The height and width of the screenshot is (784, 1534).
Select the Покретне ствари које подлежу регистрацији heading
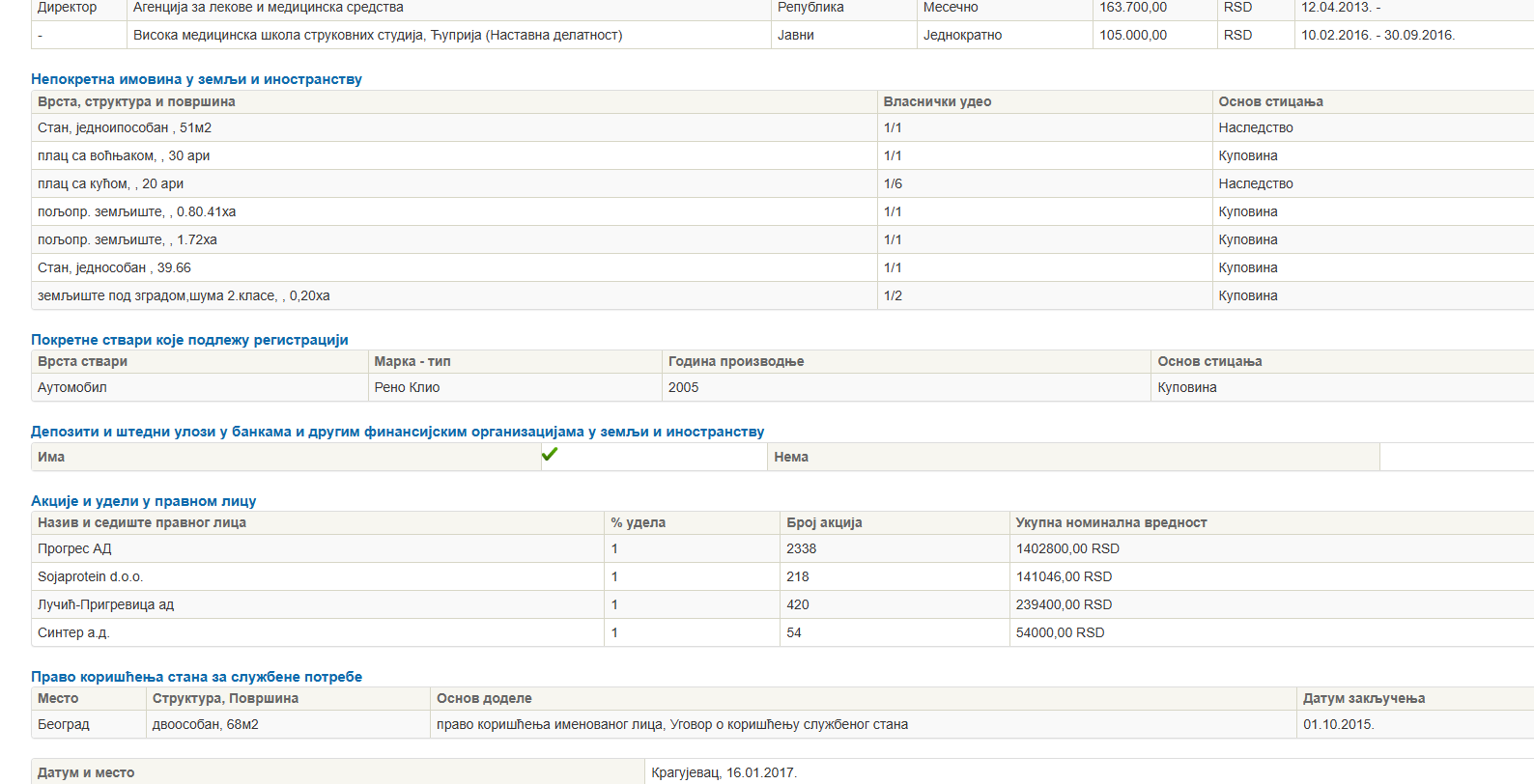(189, 340)
